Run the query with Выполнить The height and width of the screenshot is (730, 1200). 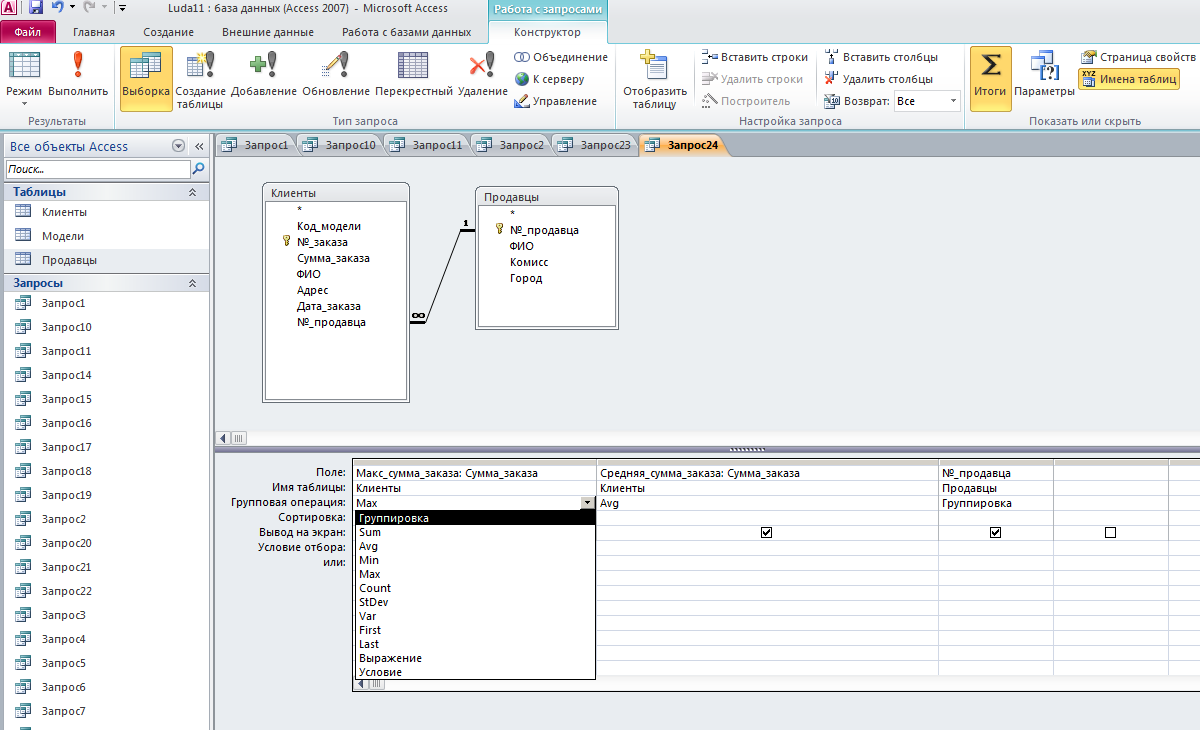tap(78, 75)
